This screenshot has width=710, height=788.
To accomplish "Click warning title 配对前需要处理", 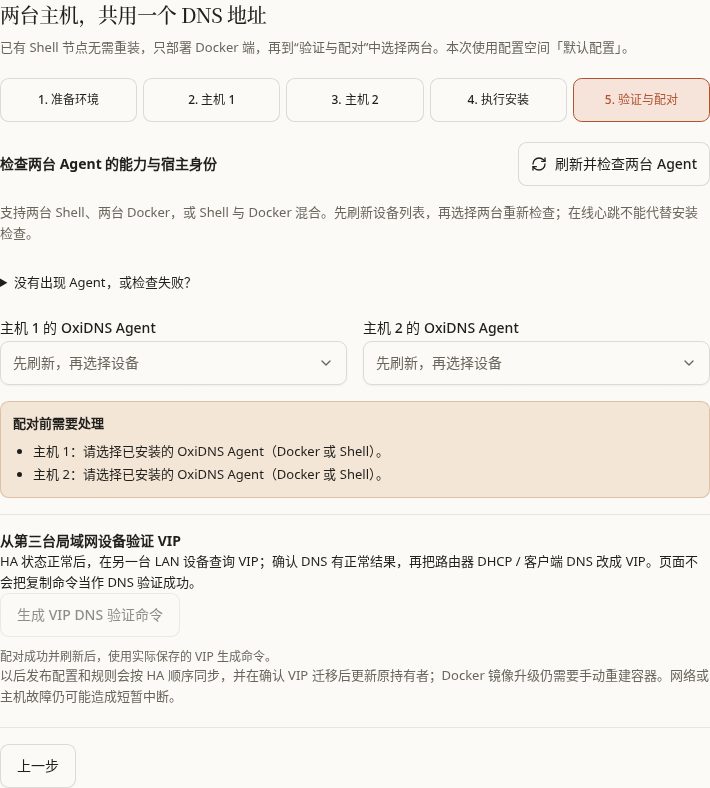I will click(58, 424).
